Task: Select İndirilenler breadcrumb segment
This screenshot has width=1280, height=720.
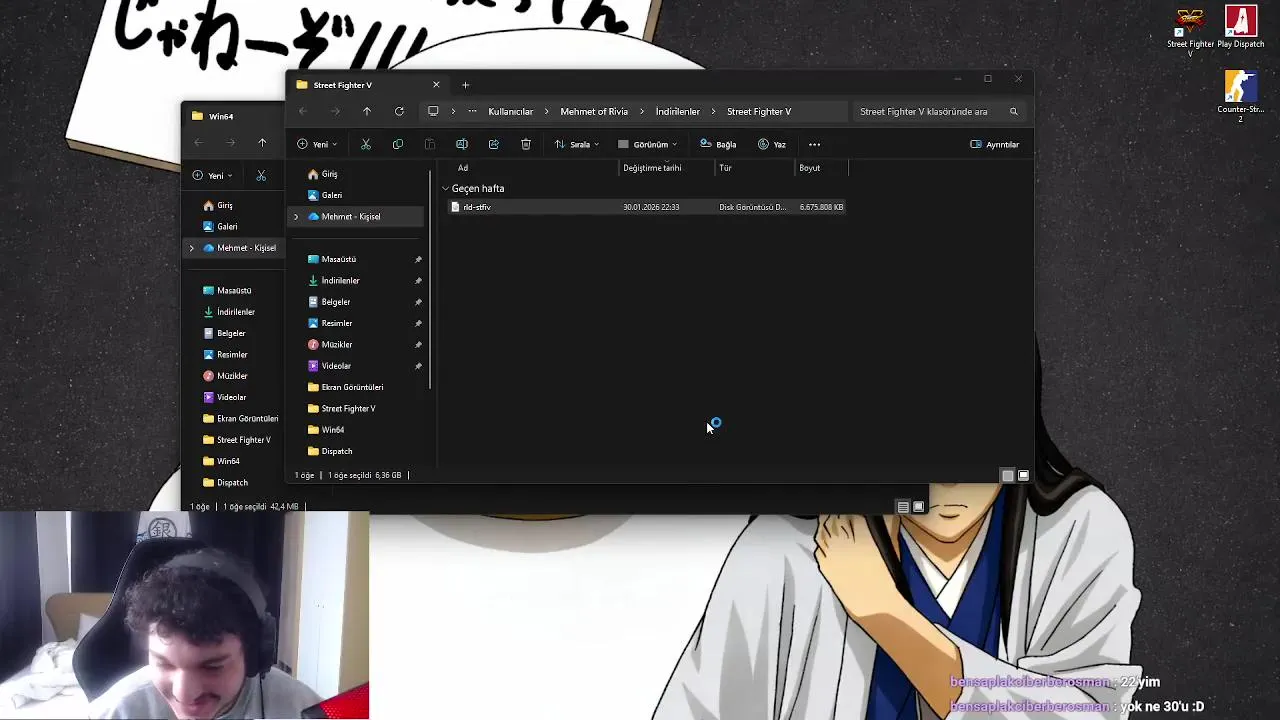Action: (677, 111)
